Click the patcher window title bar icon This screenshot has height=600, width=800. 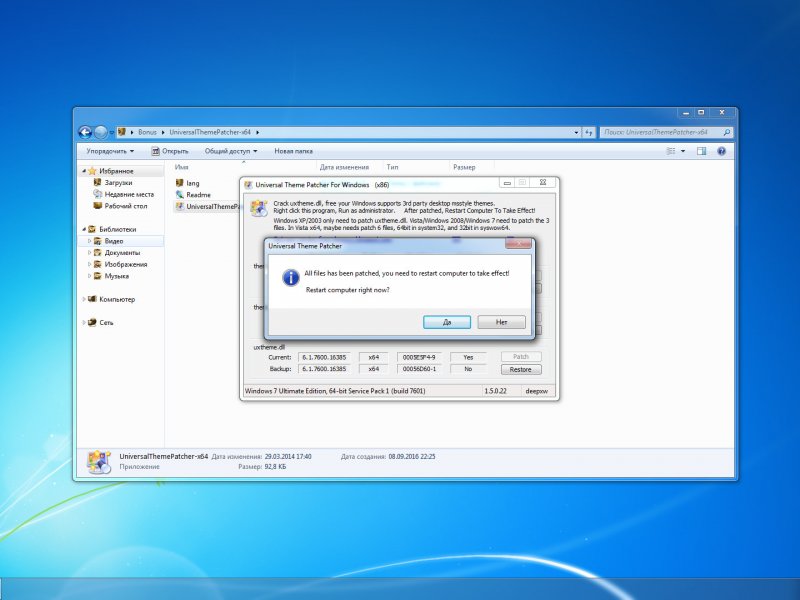coord(248,185)
